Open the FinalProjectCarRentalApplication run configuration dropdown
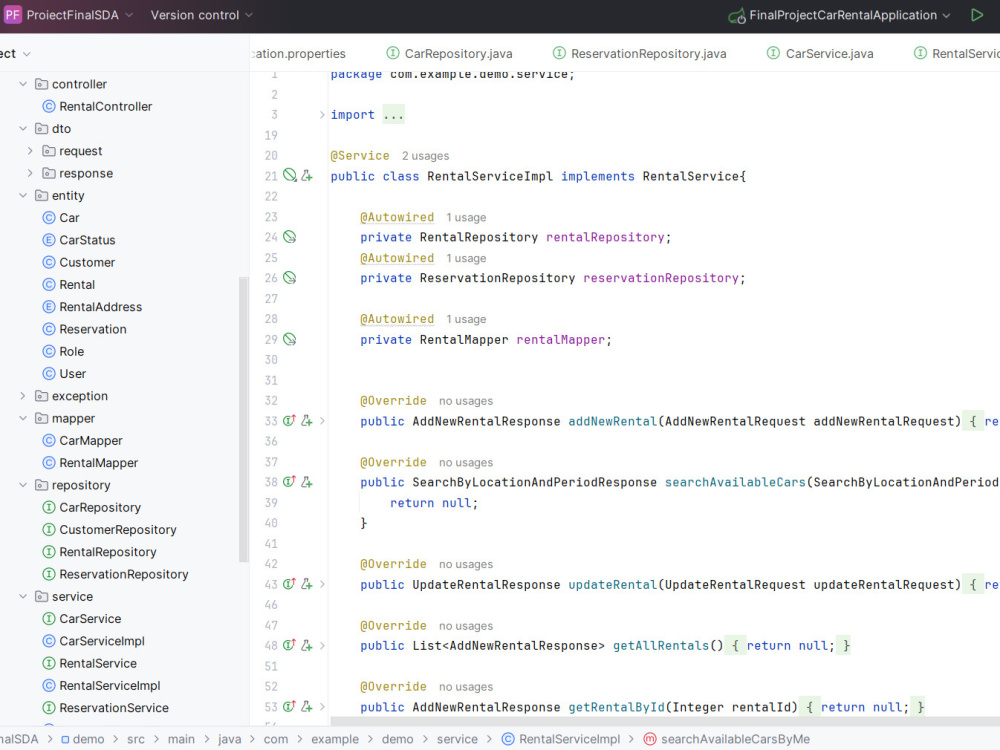This screenshot has width=1000, height=750. point(839,15)
